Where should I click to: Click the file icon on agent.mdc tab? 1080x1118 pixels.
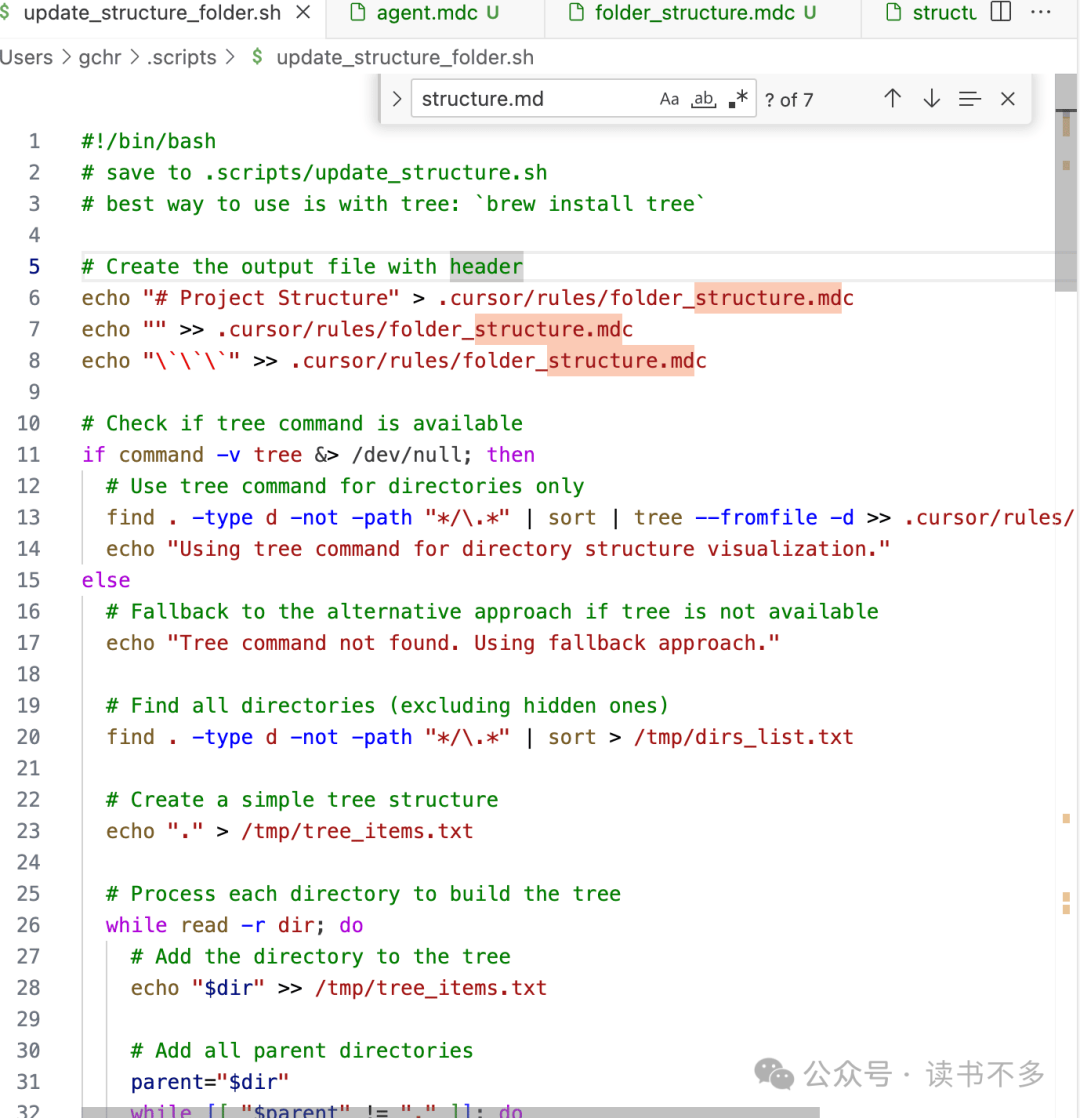357,13
